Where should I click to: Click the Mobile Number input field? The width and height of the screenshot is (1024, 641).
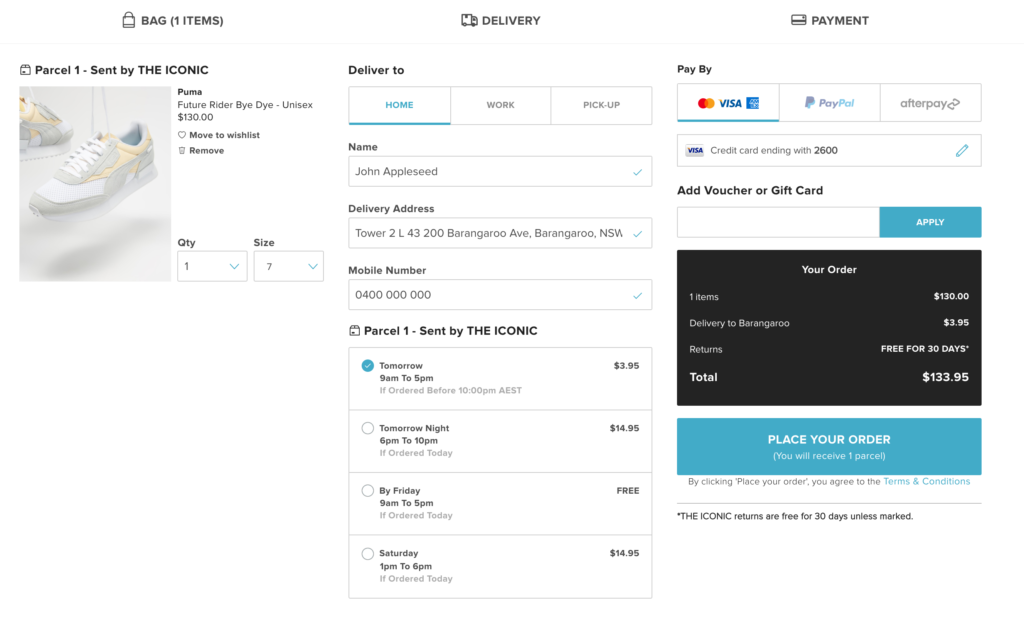click(500, 295)
